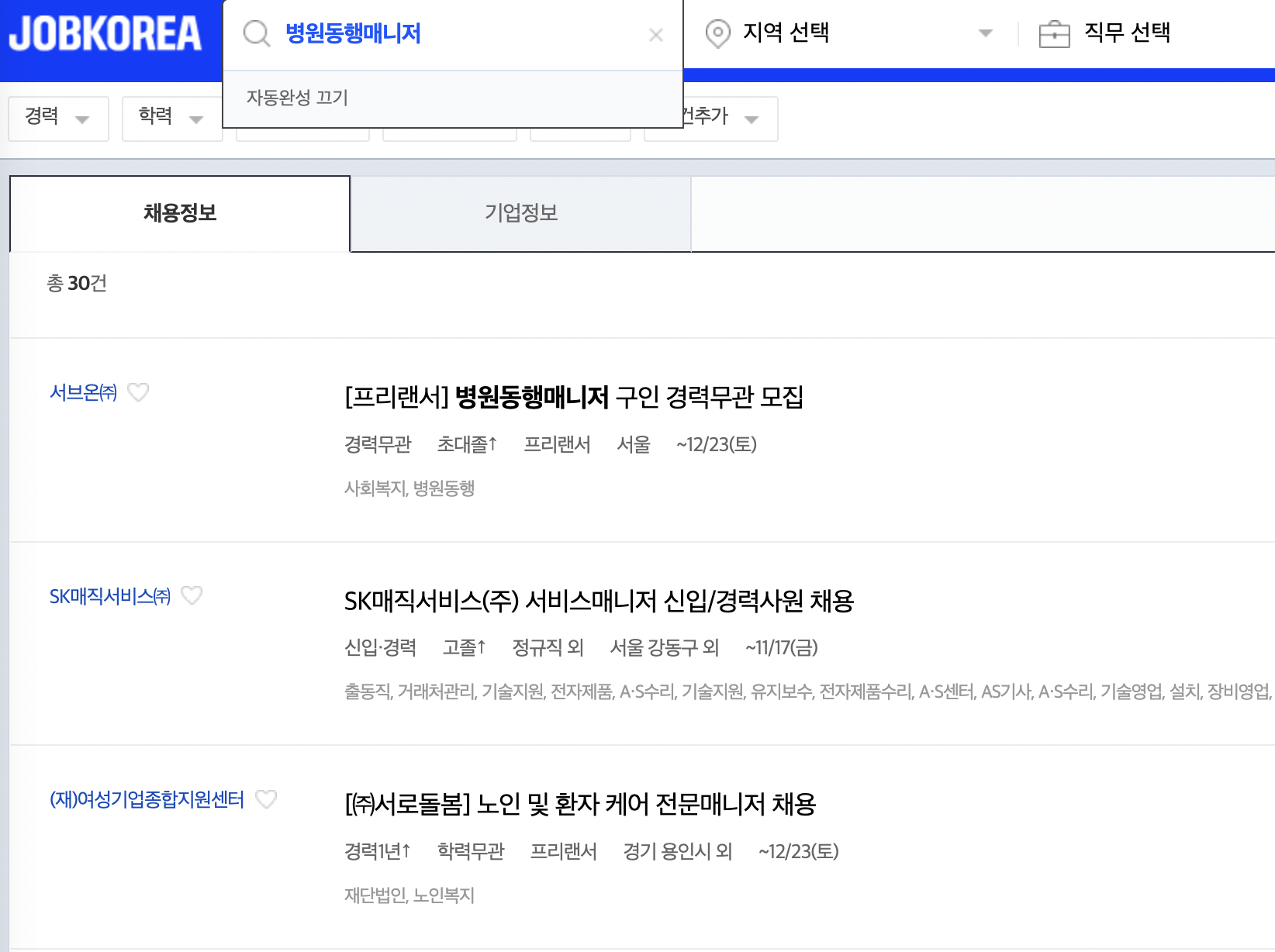Click the 자동완성 끄기 option
This screenshot has width=1275, height=952.
pos(295,97)
